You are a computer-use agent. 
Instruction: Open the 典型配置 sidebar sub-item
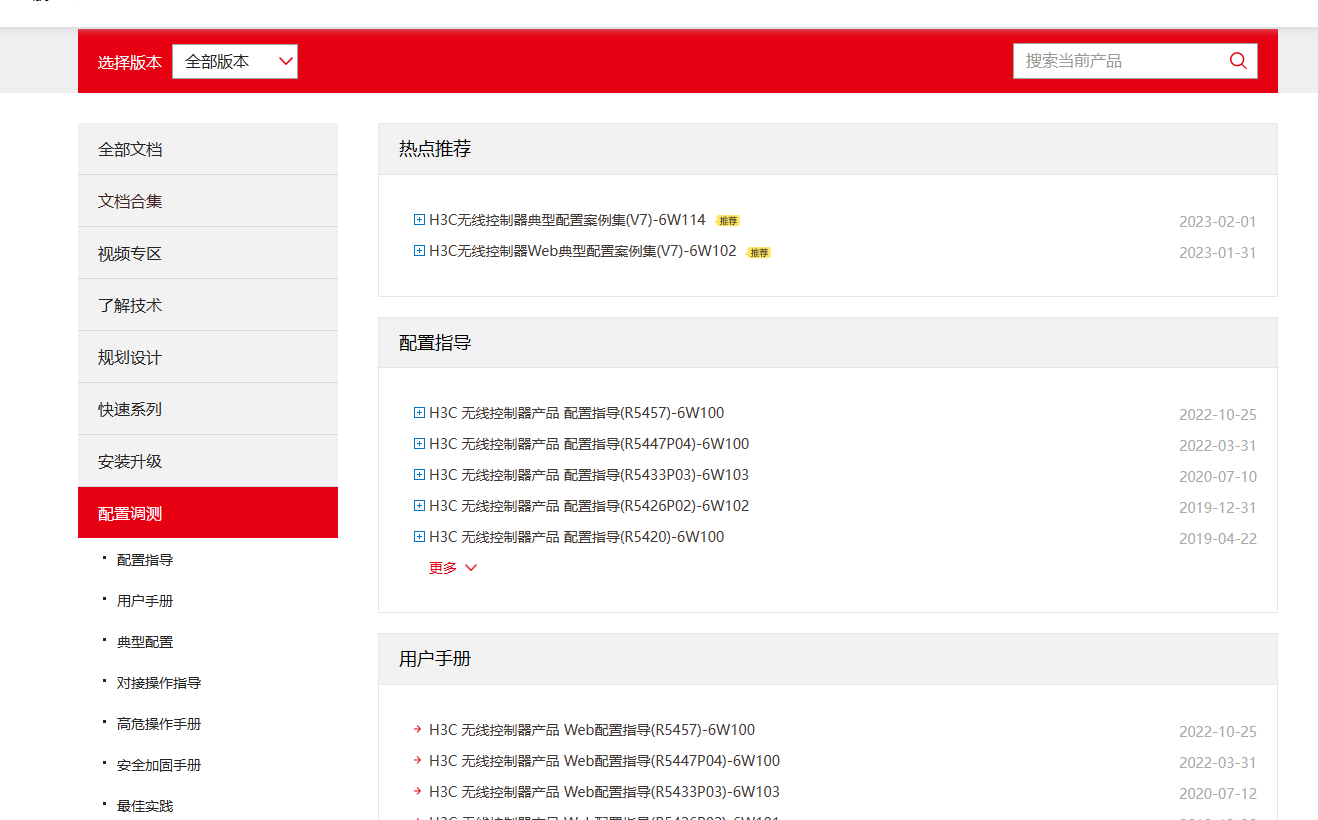[145, 642]
